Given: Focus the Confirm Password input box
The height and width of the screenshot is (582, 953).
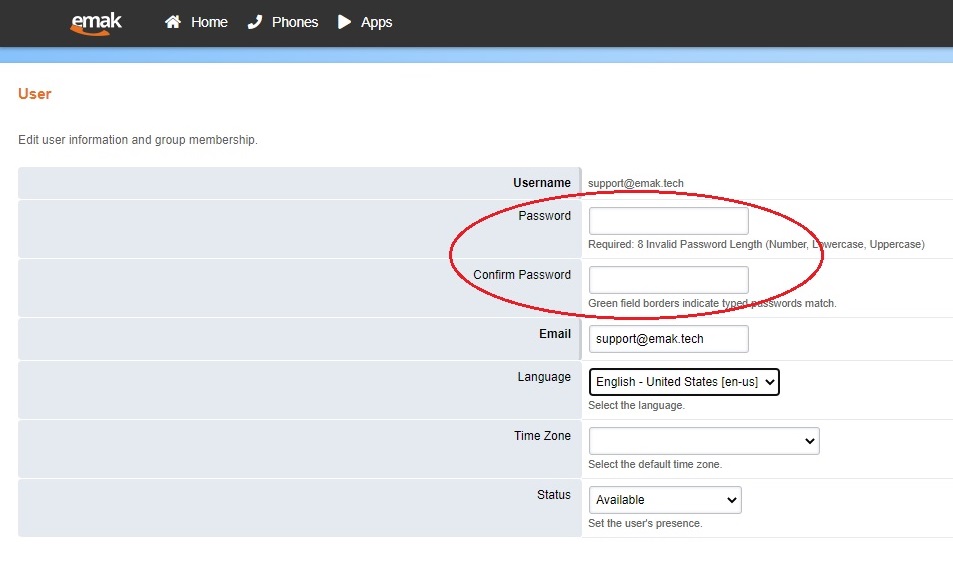Looking at the screenshot, I should [668, 279].
